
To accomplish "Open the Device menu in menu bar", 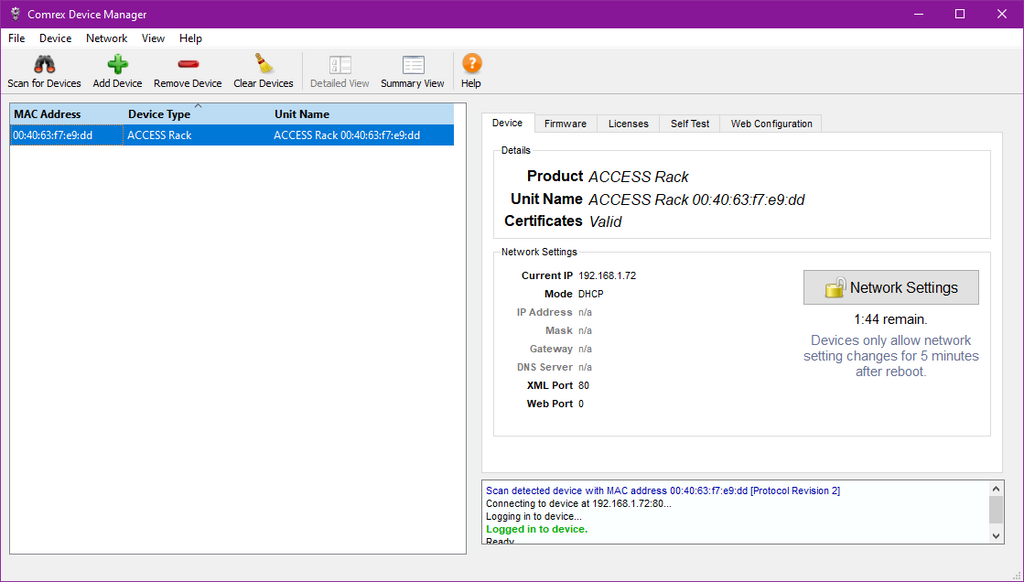I will 56,39.
